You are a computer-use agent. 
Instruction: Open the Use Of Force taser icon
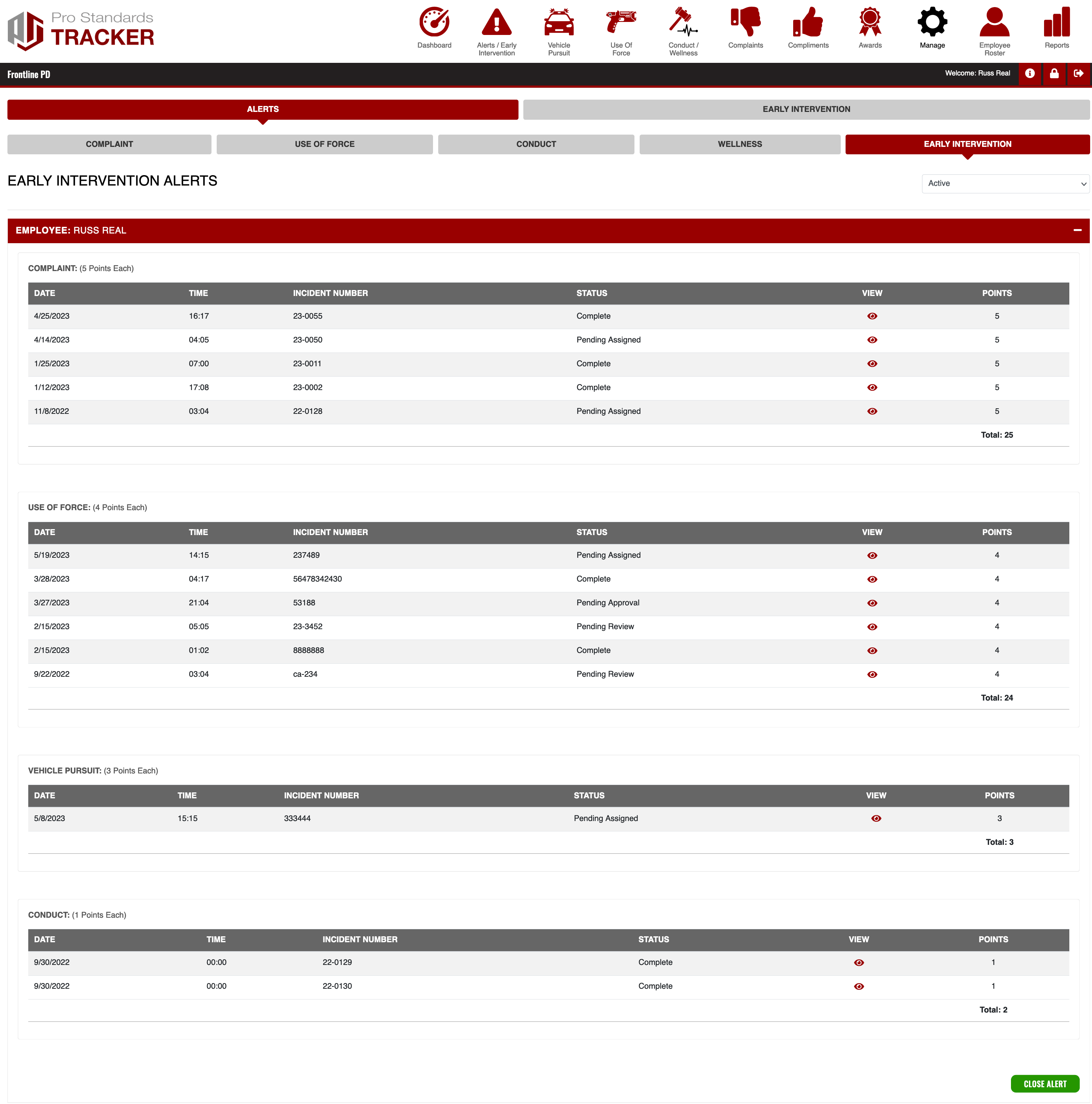point(621,23)
